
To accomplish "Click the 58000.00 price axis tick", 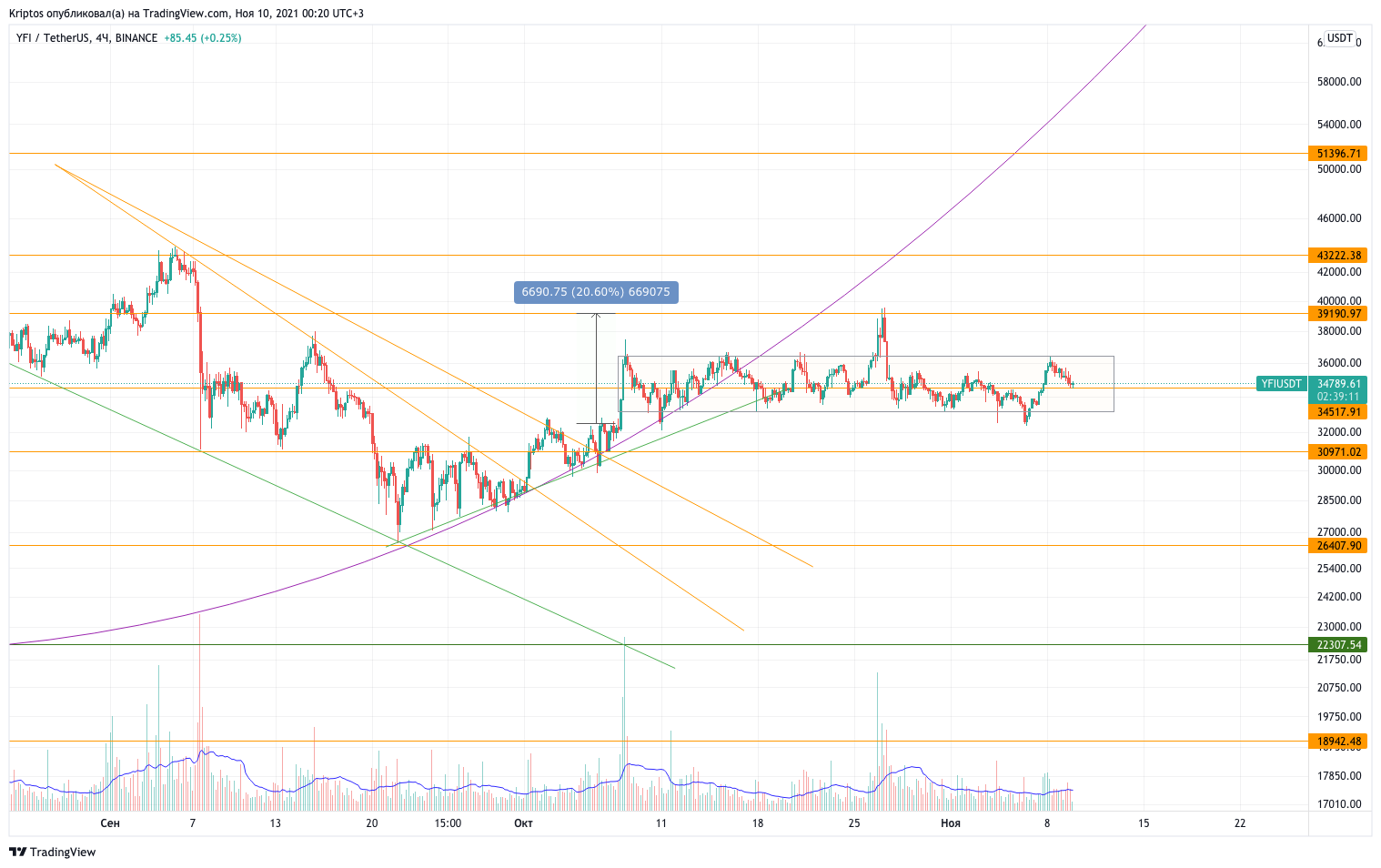I will point(1339,82).
